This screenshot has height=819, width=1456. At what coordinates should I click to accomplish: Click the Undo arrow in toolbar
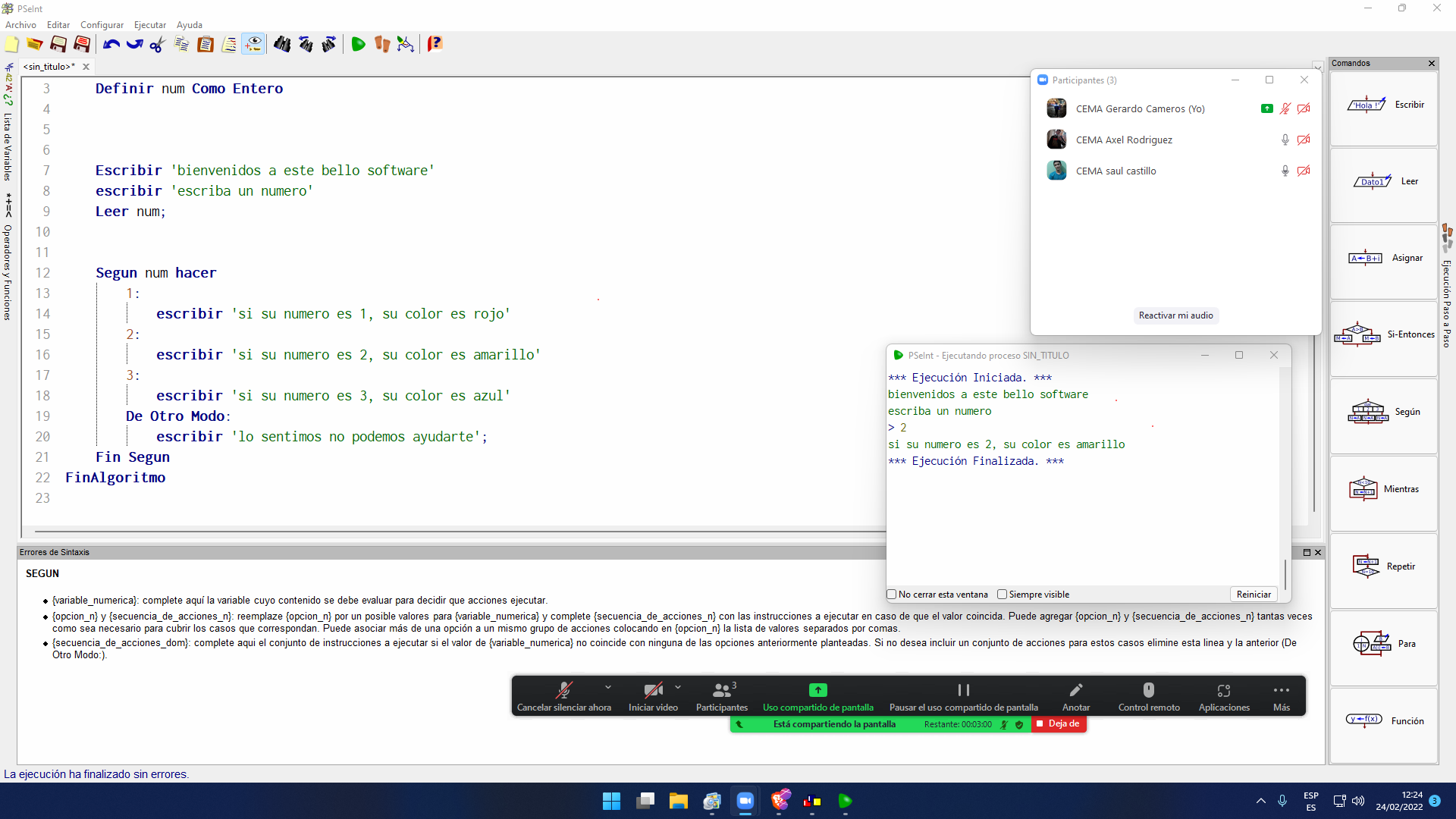point(111,45)
